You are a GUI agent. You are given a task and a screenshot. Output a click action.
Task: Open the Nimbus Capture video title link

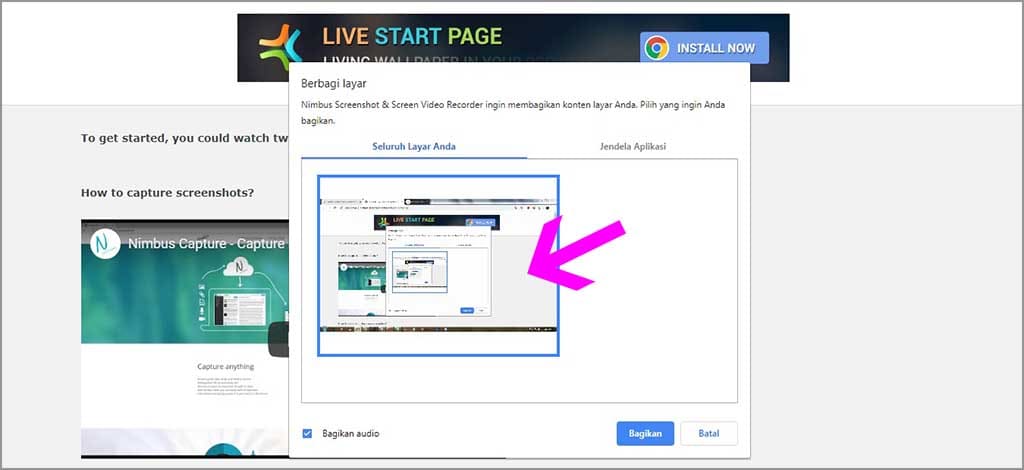206,243
